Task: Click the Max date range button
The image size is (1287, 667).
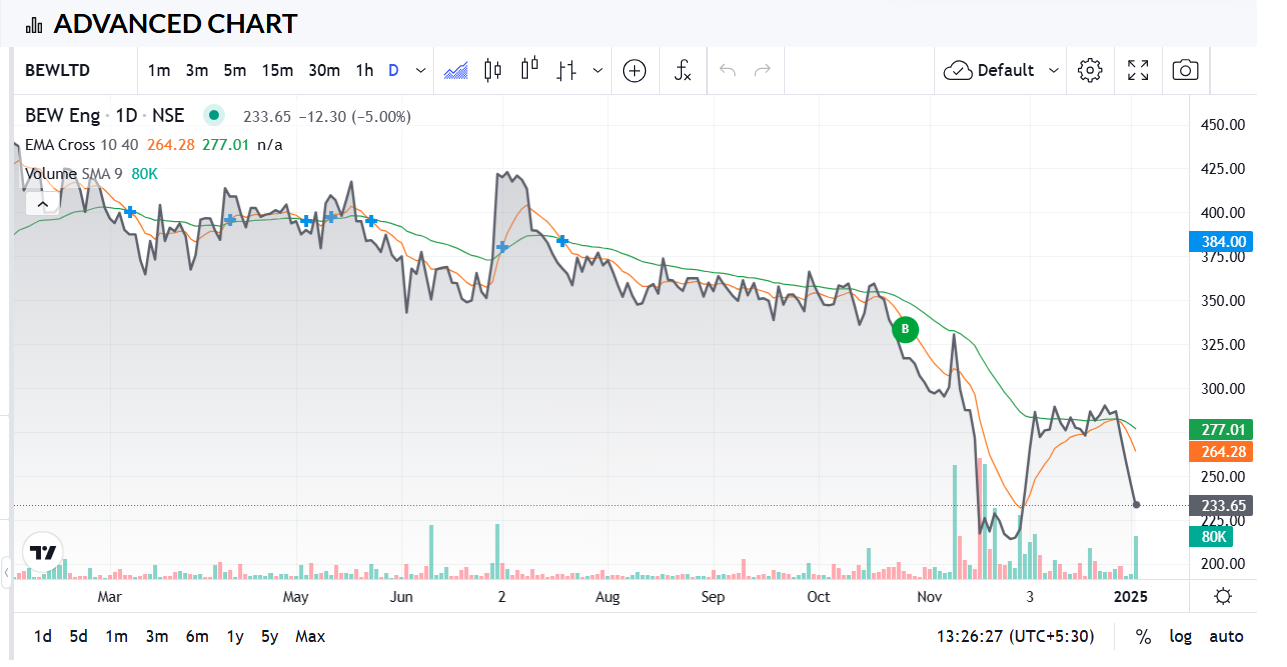Action: (310, 636)
